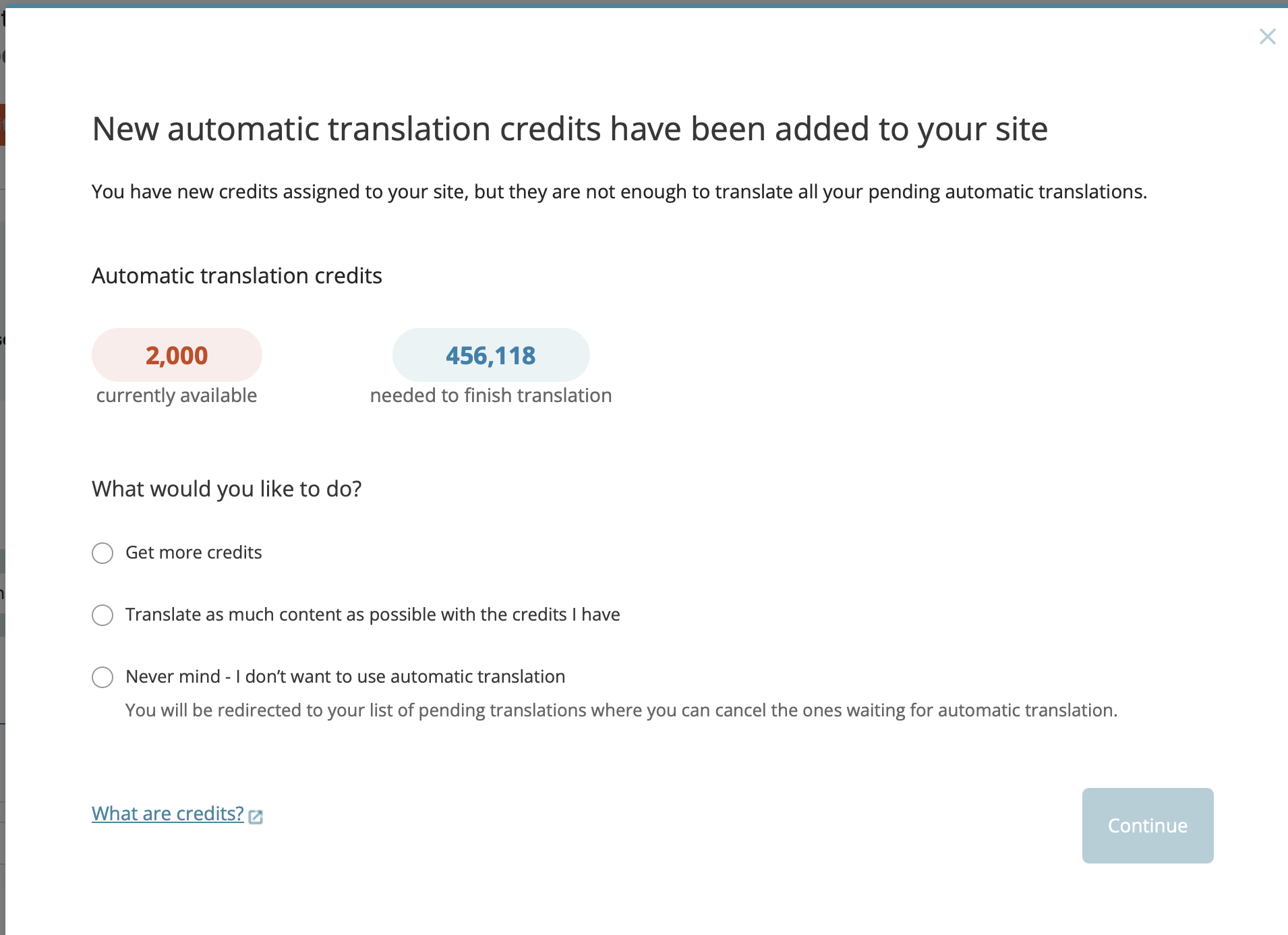Image resolution: width=1288 pixels, height=935 pixels.
Task: Click the 'Get more credits' label text
Action: pyautogui.click(x=194, y=552)
